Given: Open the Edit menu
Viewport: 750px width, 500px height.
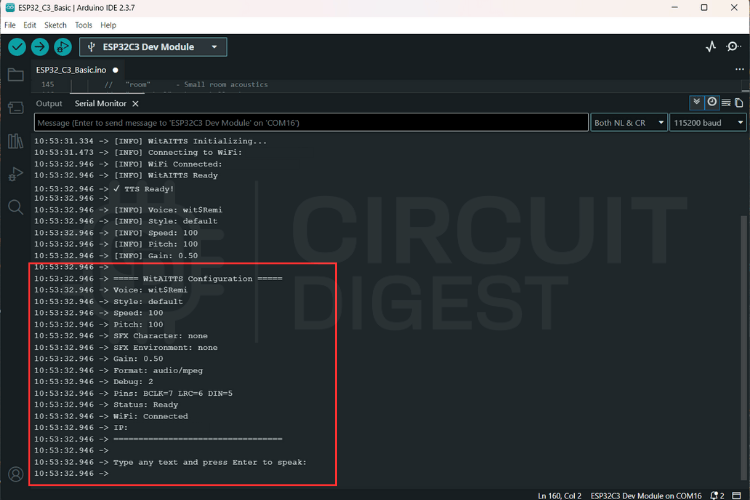Looking at the screenshot, I should 30,25.
